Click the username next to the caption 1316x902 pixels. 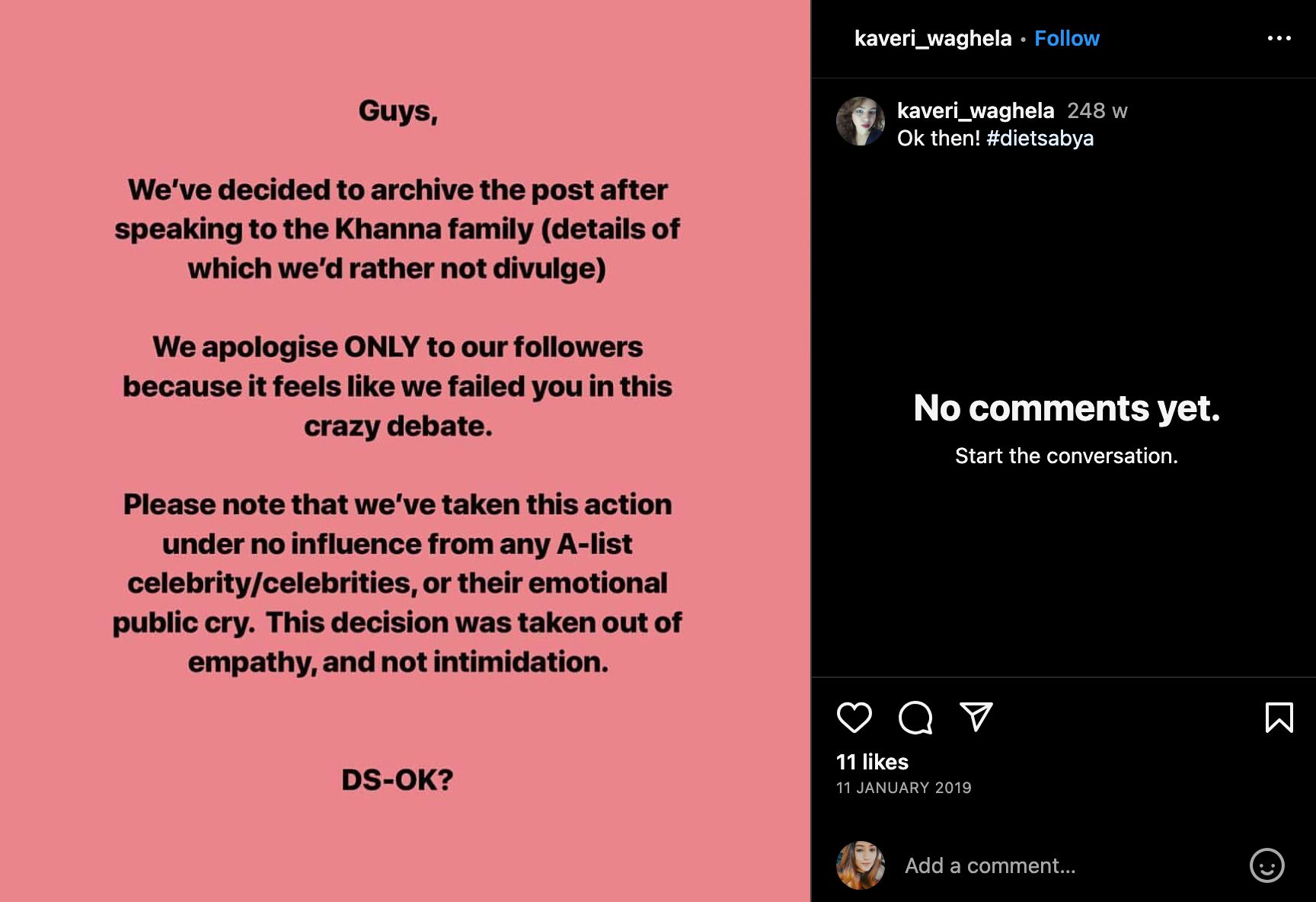[975, 111]
